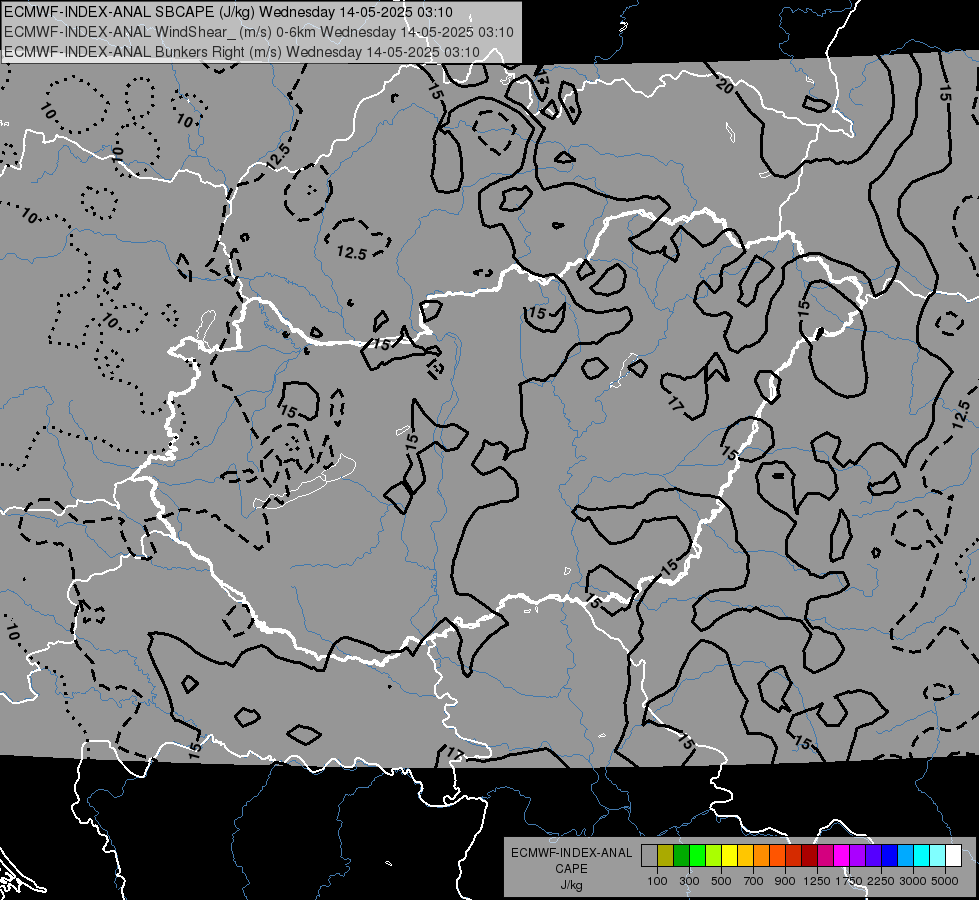Click the 3000 tick label in legend
This screenshot has height=900, width=979.
click(x=913, y=881)
